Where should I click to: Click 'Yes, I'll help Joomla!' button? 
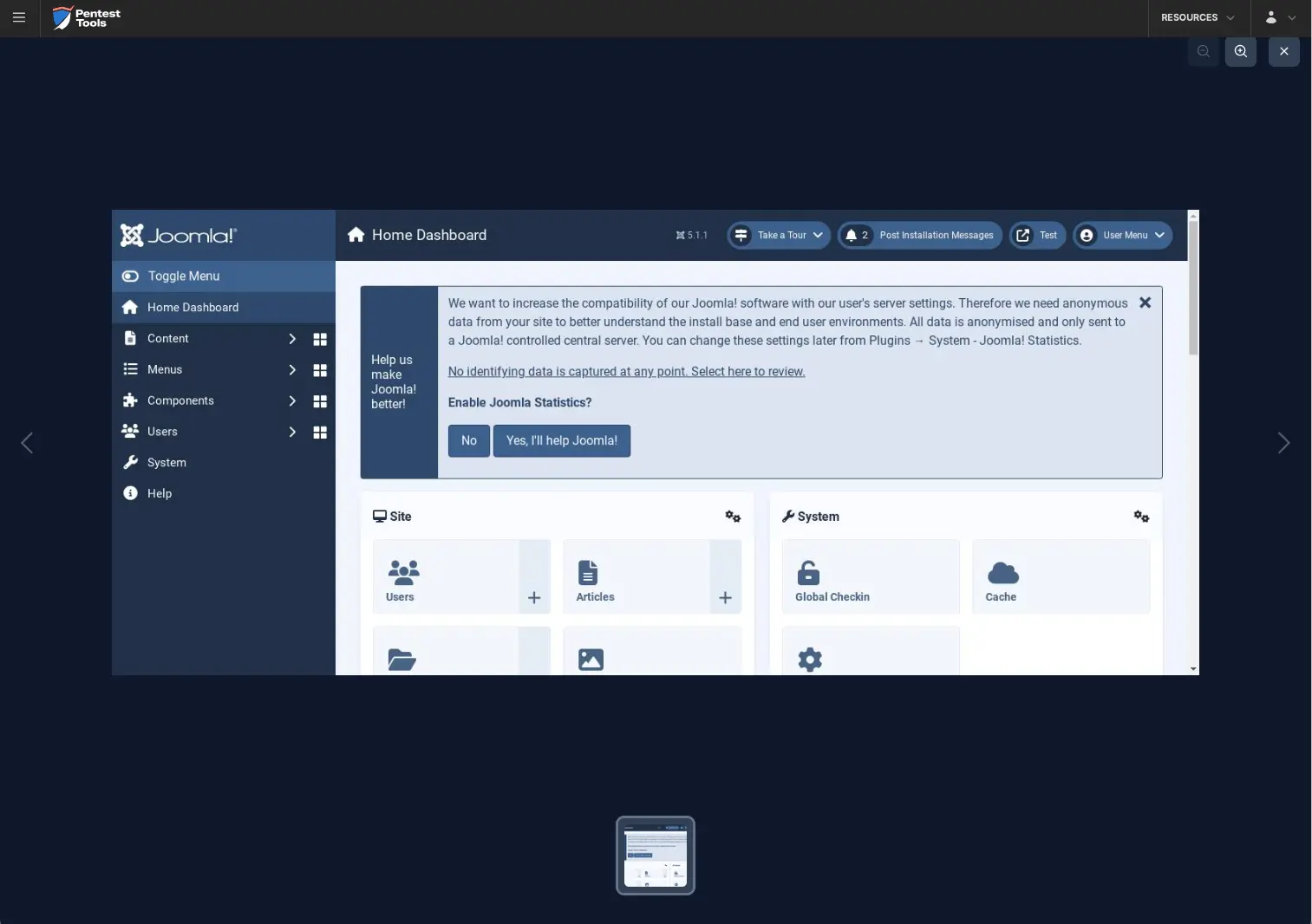point(562,440)
